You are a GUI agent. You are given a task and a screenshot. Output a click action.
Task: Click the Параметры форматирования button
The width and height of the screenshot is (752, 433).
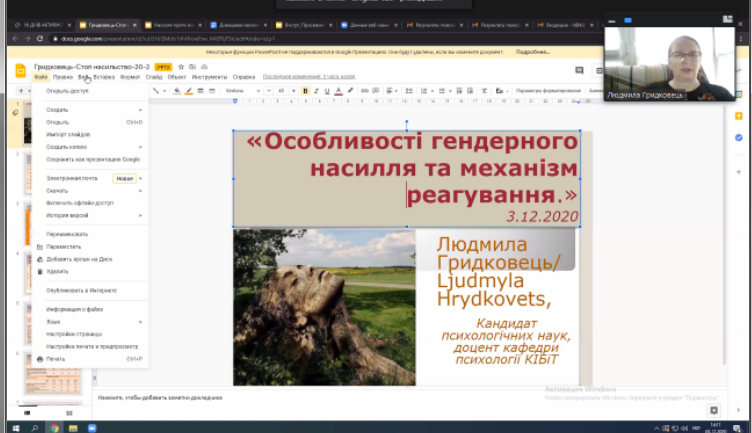(x=548, y=91)
